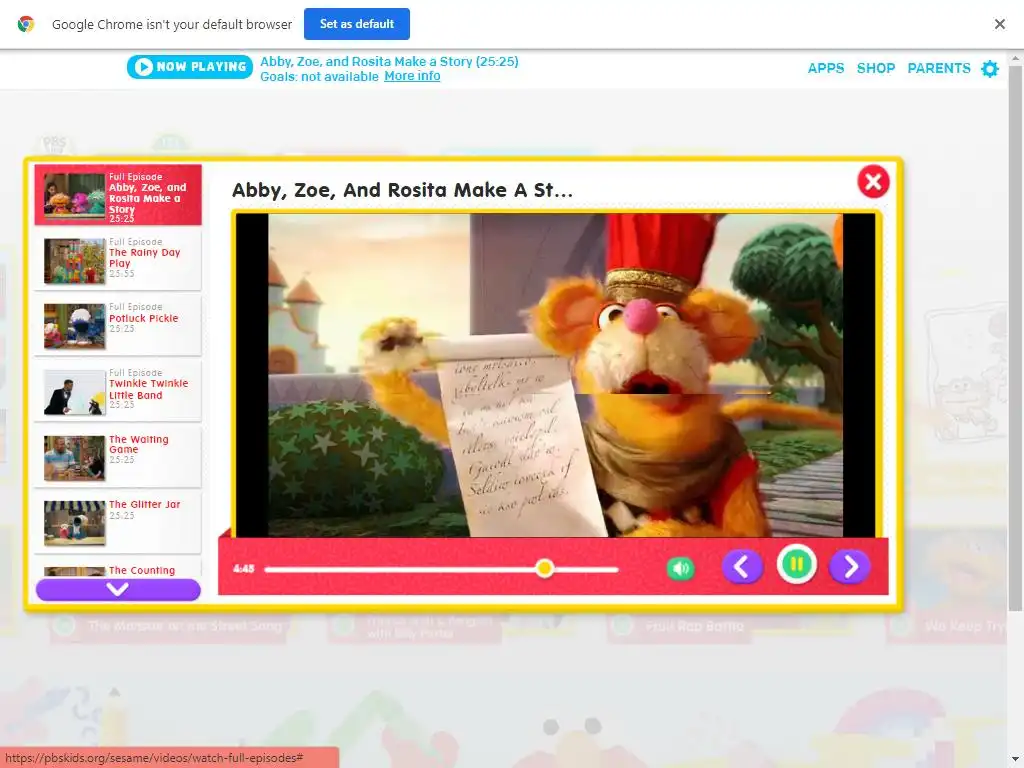The image size is (1024, 768).
Task: Skip to next video with right arrow
Action: click(850, 566)
